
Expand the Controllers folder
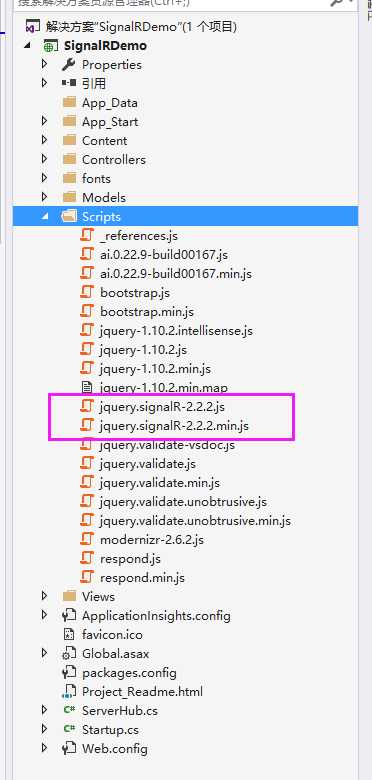coord(45,159)
